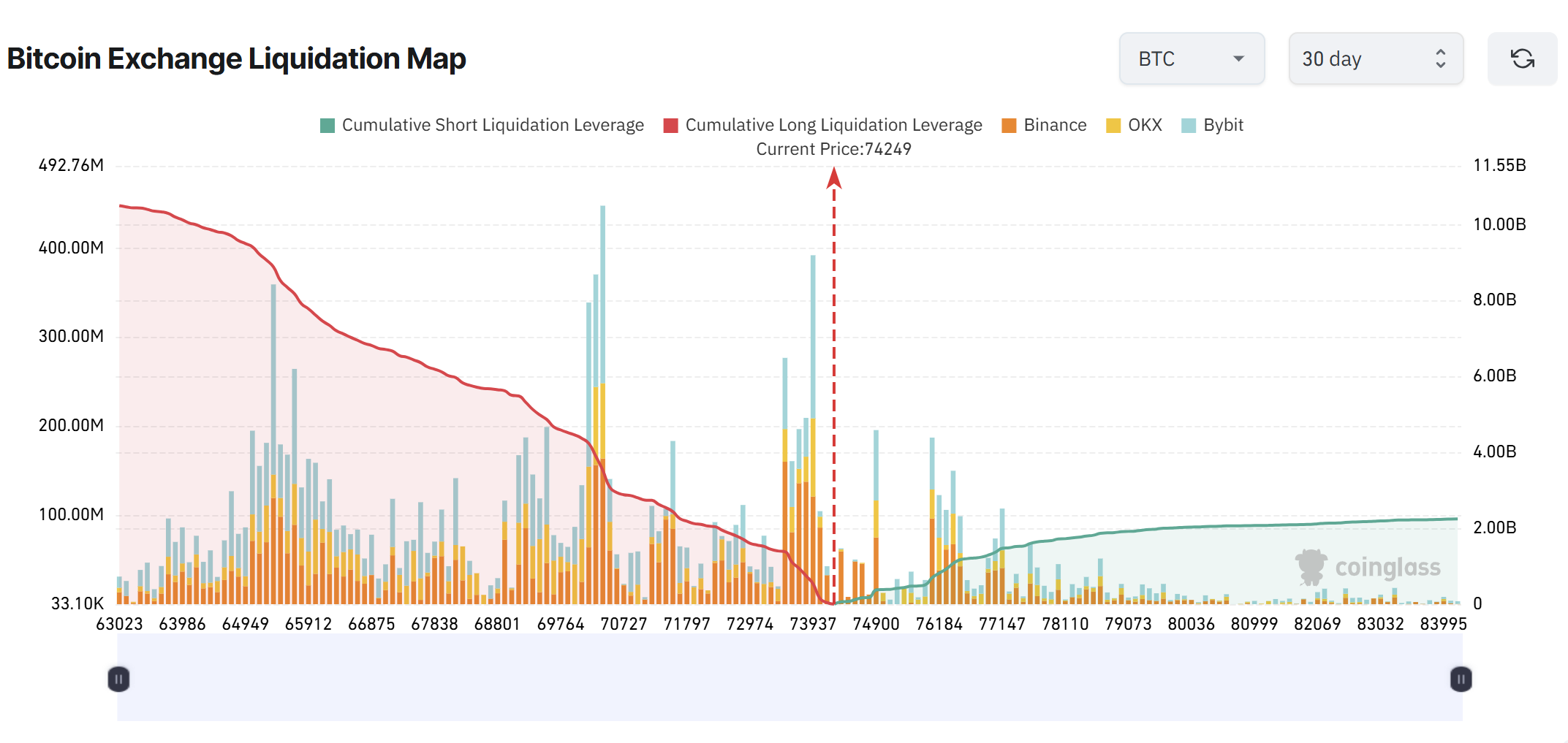Screen dimensions: 1568x743
Task: Click the right pause handle on the range selector
Action: pyautogui.click(x=1459, y=679)
